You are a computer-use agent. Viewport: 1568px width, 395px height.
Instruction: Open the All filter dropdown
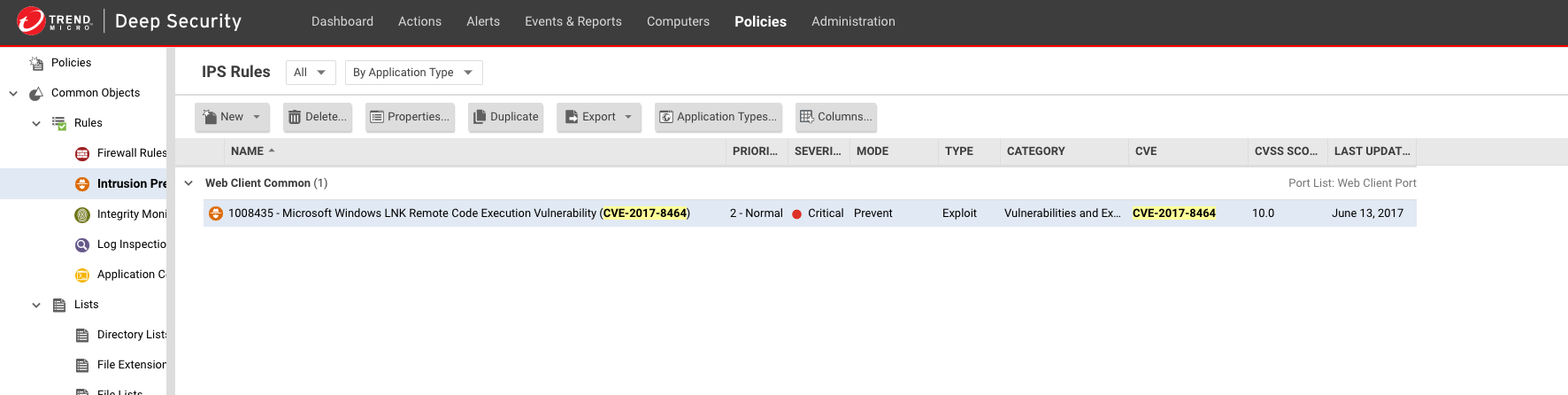(311, 73)
